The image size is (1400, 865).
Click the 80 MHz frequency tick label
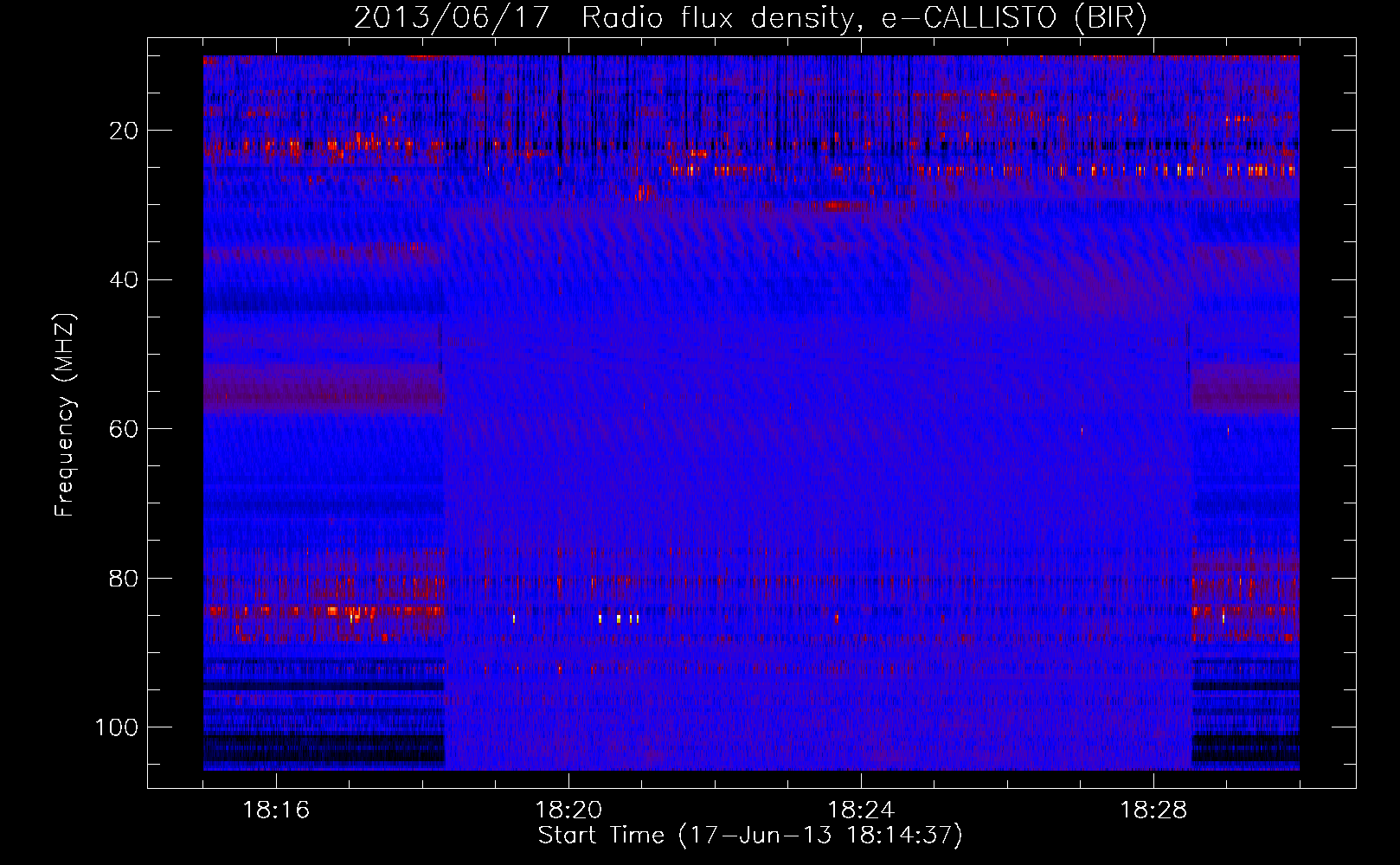click(124, 579)
